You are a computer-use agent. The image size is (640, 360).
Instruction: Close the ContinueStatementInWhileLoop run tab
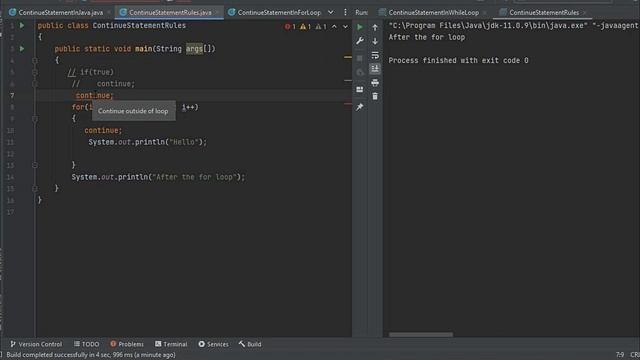(x=484, y=13)
